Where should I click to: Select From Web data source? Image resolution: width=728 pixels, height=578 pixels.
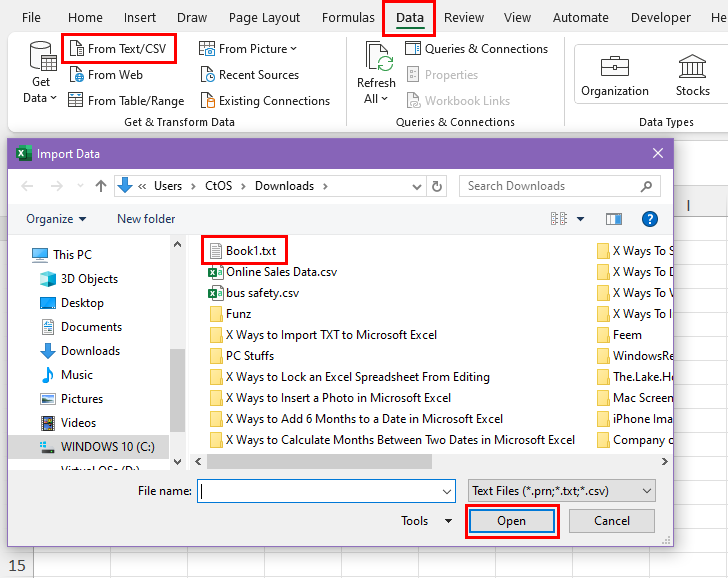click(106, 75)
